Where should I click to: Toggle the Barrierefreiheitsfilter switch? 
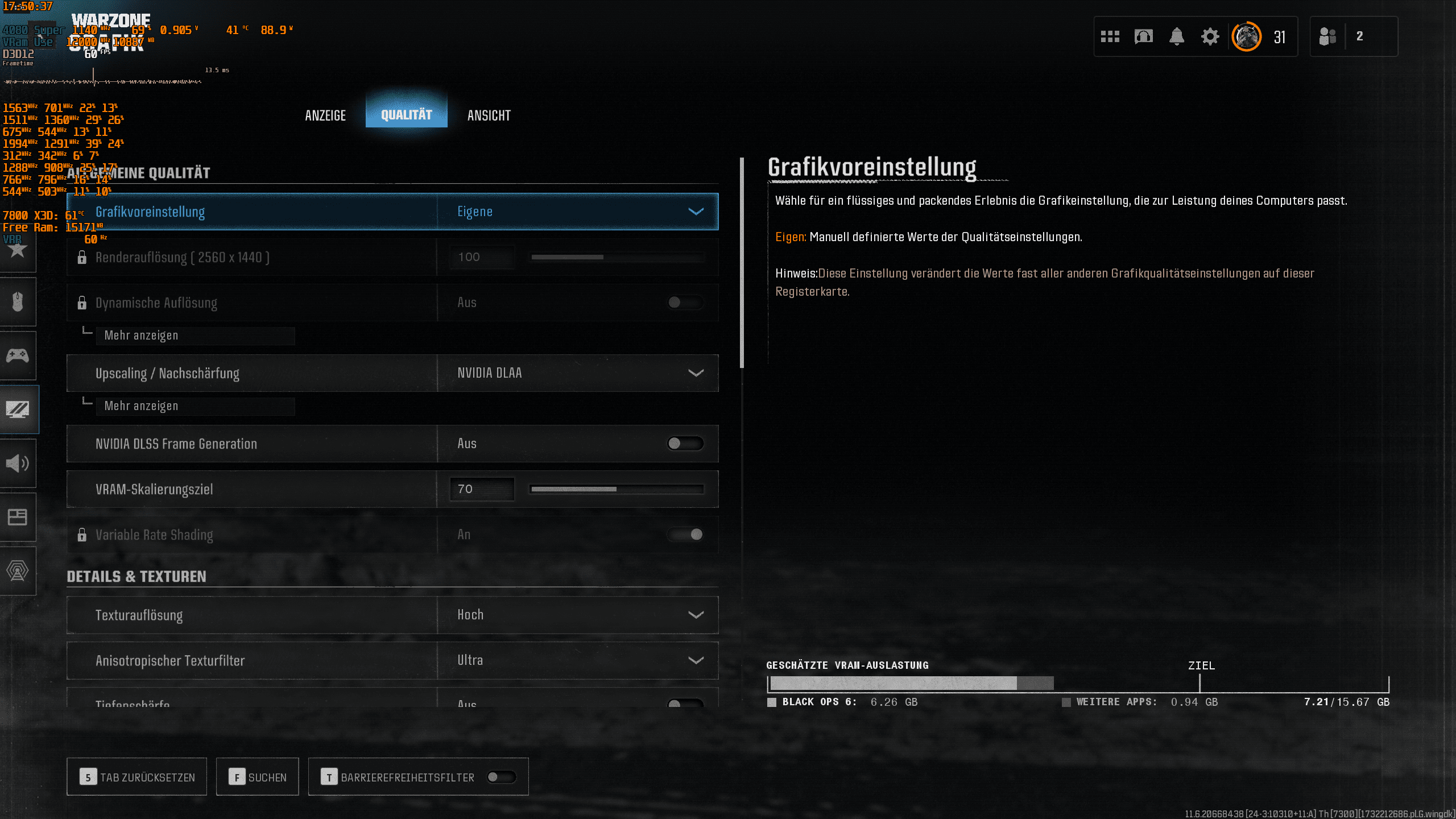[x=501, y=777]
